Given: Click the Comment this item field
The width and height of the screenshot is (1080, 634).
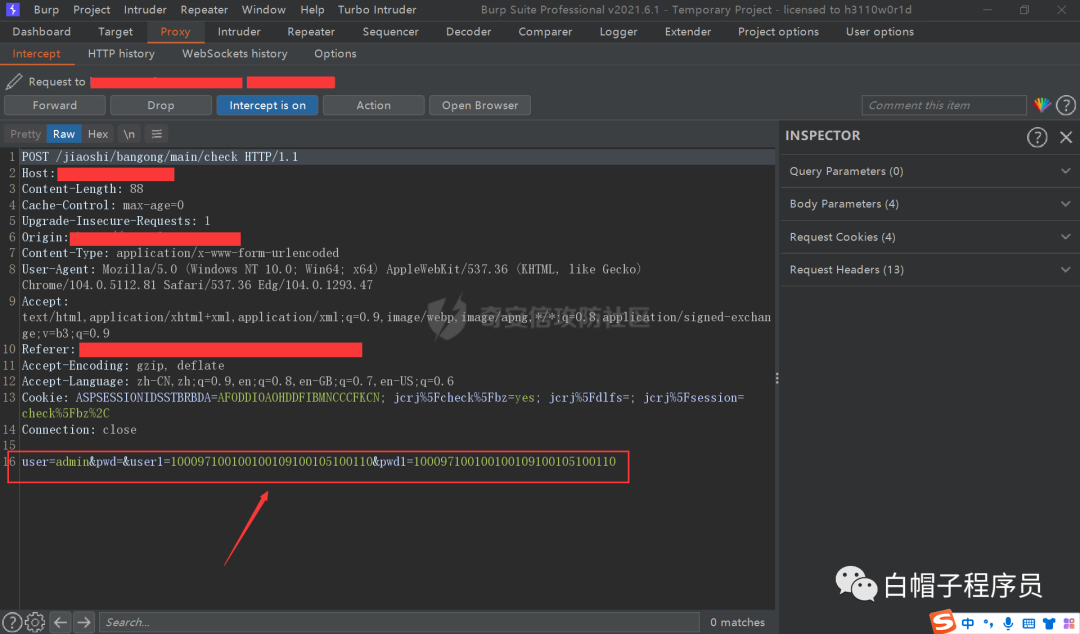Looking at the screenshot, I should click(x=944, y=105).
